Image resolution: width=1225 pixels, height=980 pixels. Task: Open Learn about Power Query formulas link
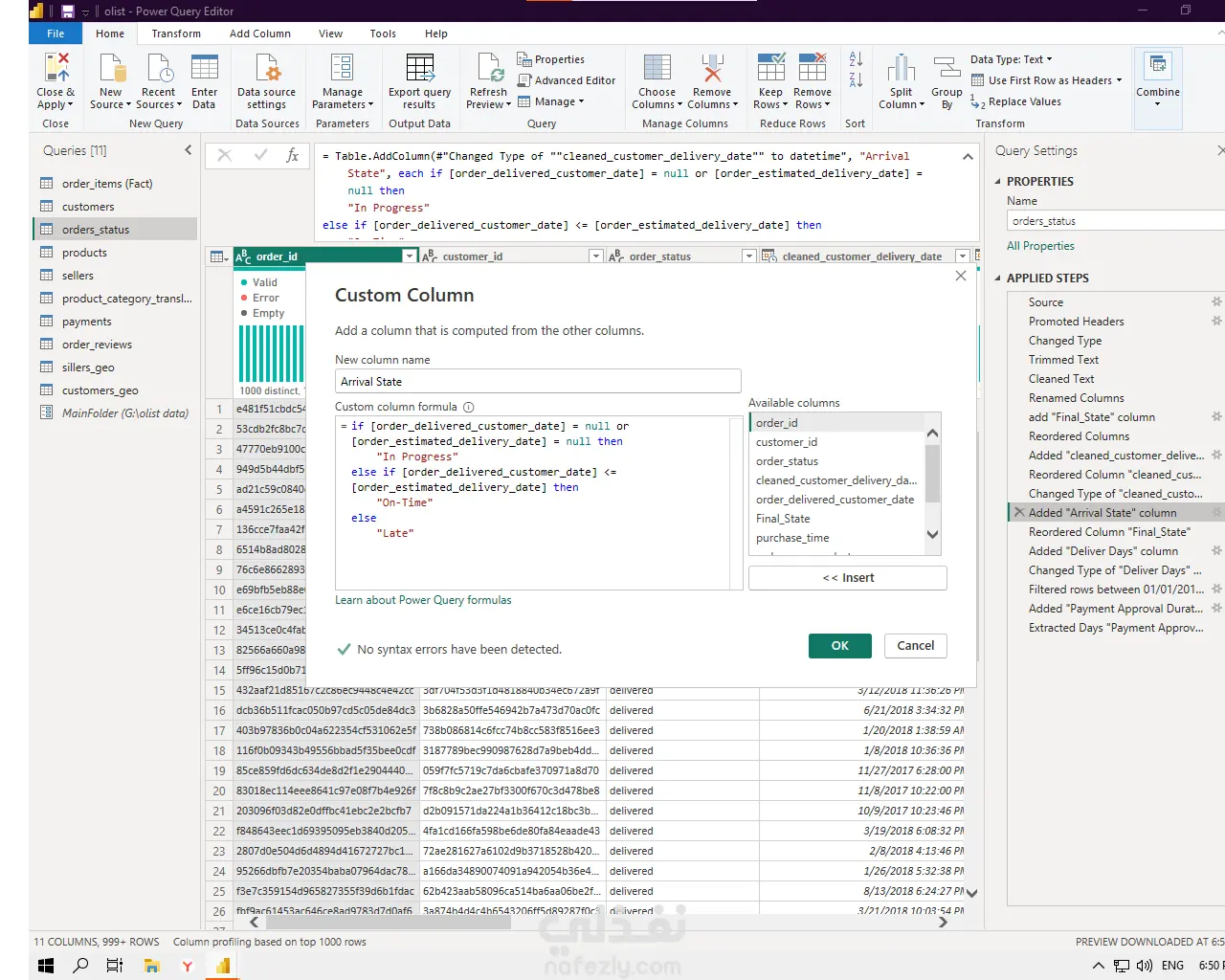423,600
